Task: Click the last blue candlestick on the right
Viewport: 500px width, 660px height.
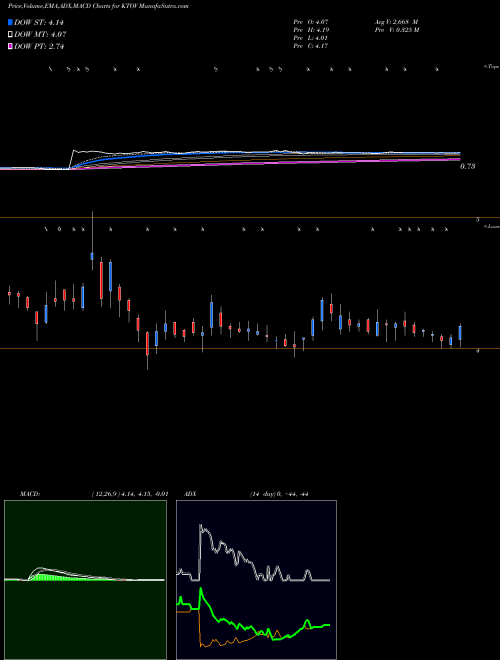Action: [460, 333]
